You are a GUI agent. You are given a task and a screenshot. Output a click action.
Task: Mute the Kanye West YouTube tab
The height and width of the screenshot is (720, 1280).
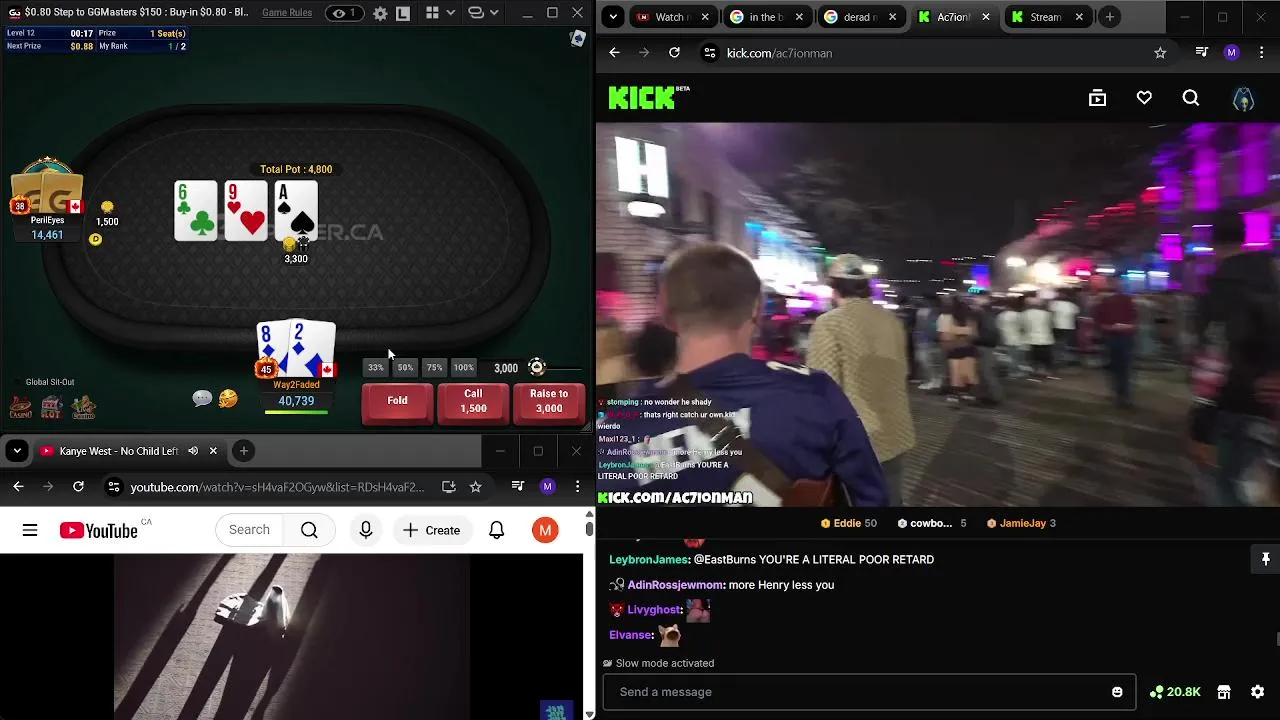(x=193, y=451)
